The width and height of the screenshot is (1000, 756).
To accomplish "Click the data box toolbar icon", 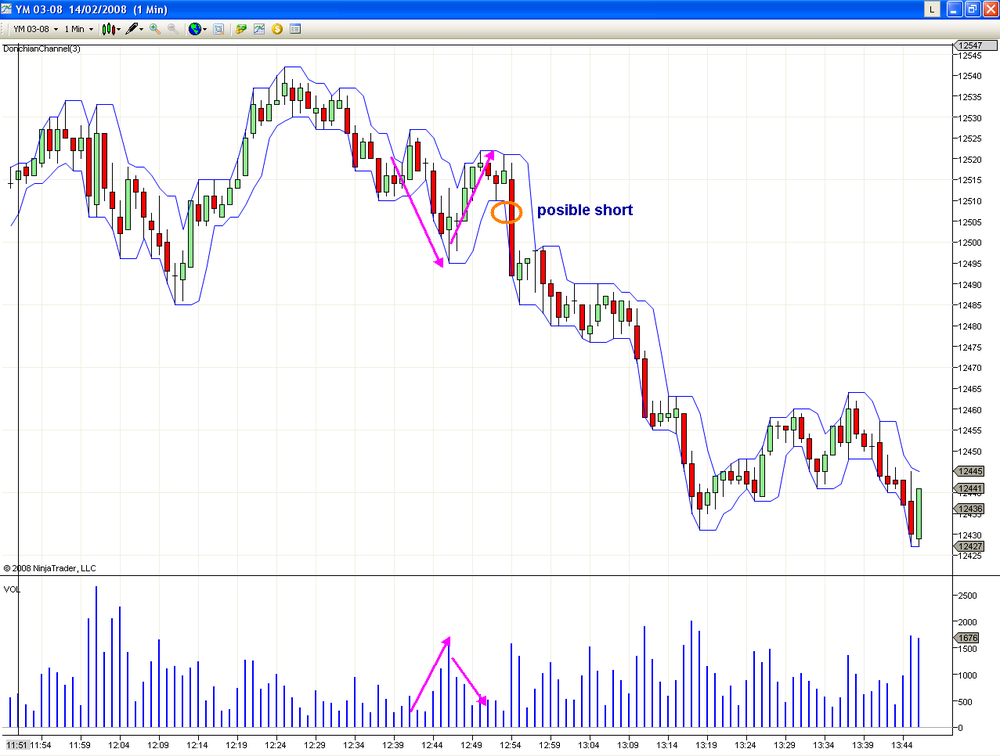I will coord(219,29).
